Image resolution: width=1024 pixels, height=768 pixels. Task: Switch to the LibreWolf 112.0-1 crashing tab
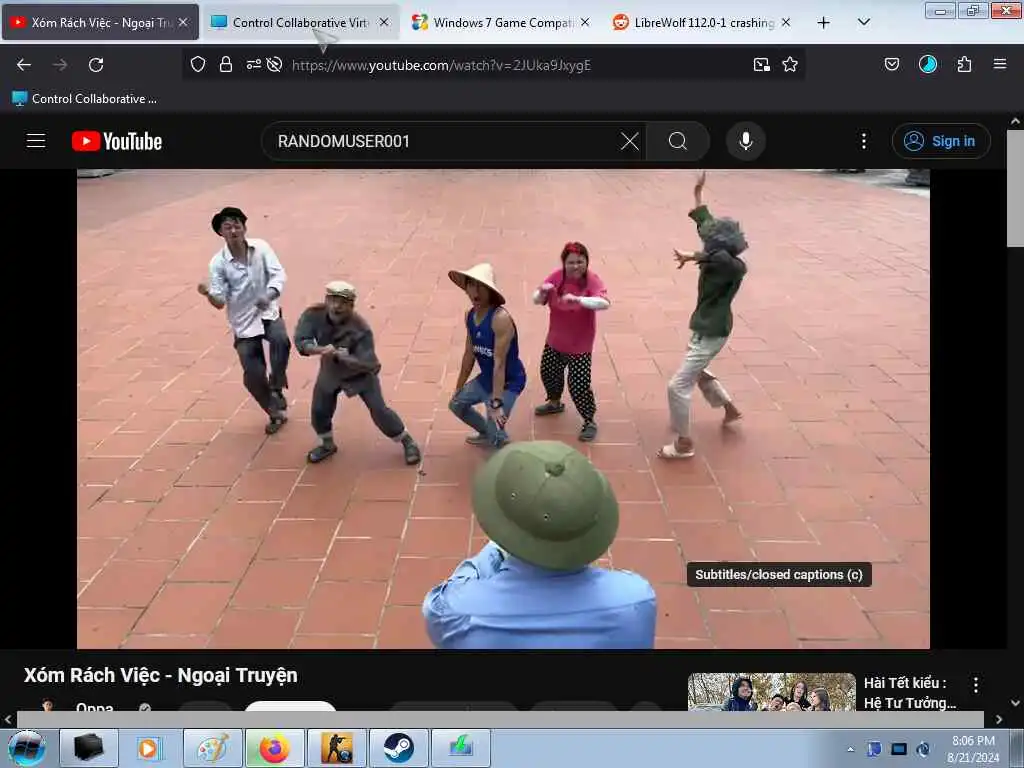703,22
